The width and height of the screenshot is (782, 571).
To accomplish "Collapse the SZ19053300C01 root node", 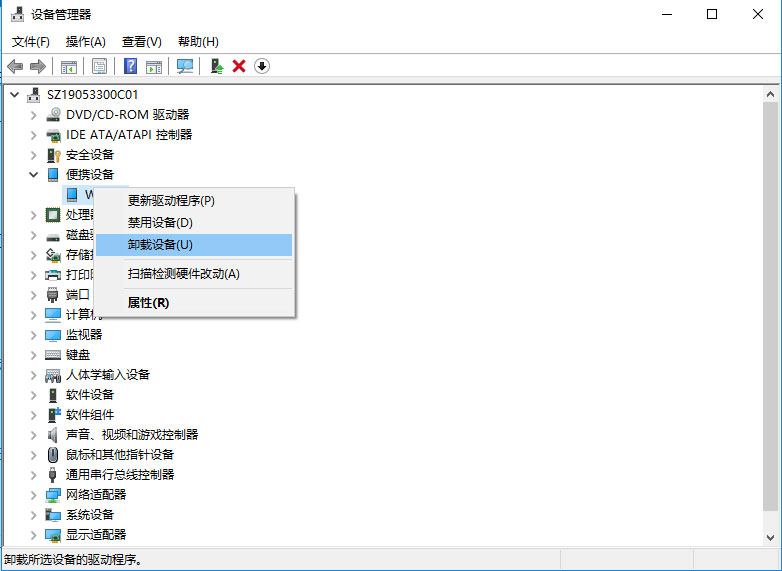I will 15,94.
